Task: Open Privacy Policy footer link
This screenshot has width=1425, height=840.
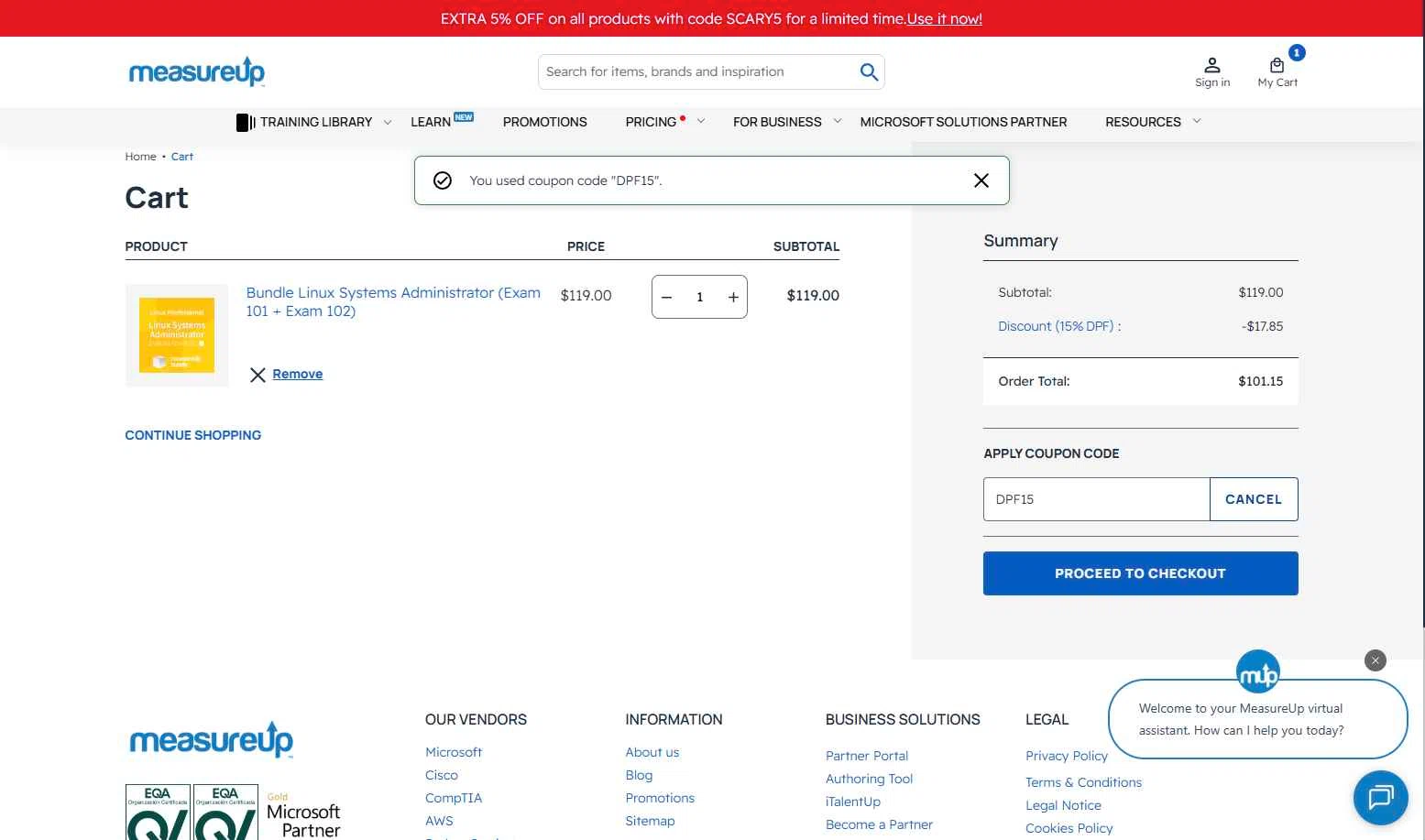Action: (1067, 756)
